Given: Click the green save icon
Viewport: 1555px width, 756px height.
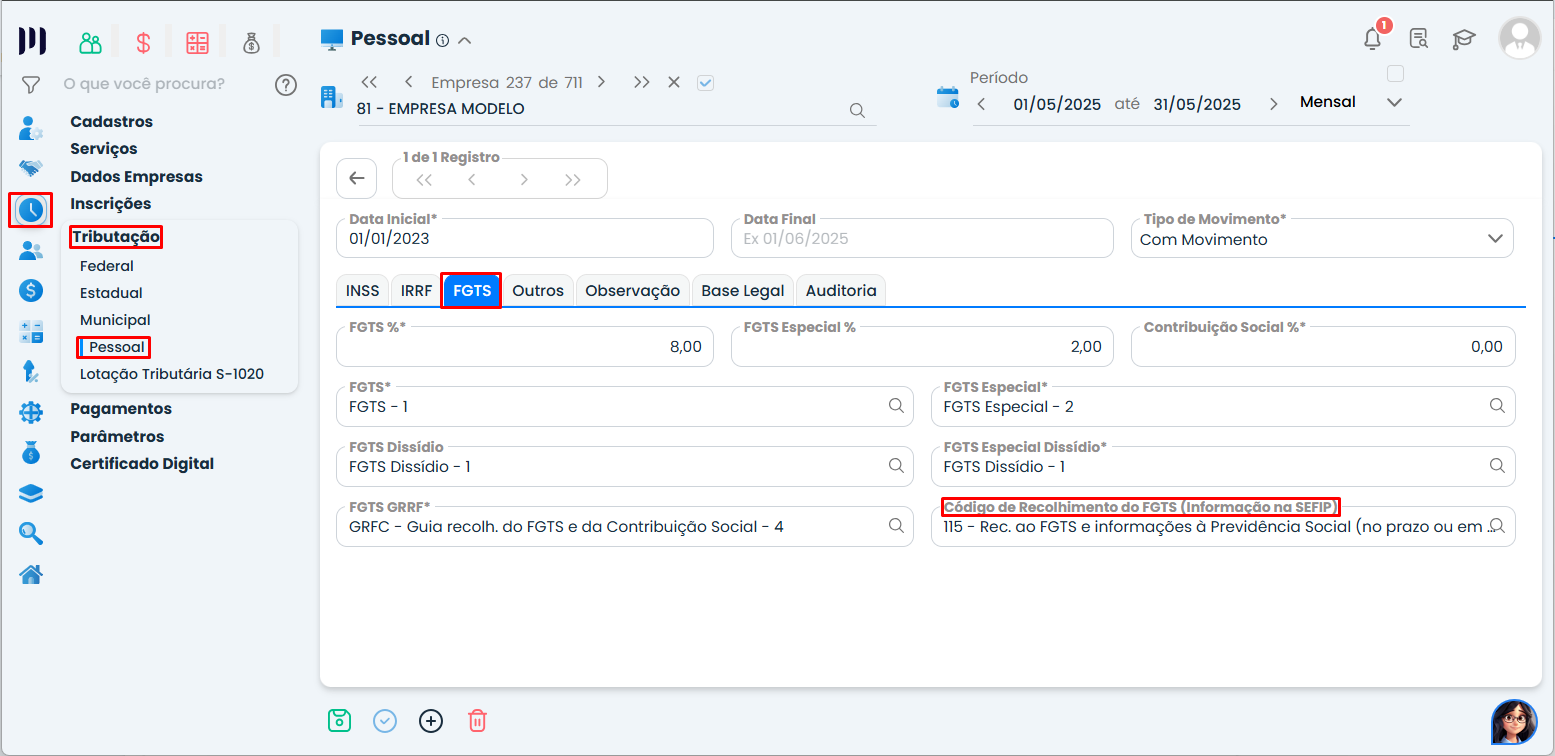Looking at the screenshot, I should tap(340, 720).
